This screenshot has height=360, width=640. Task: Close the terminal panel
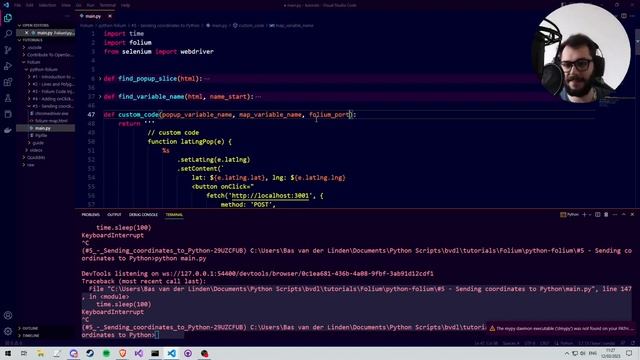(632, 214)
